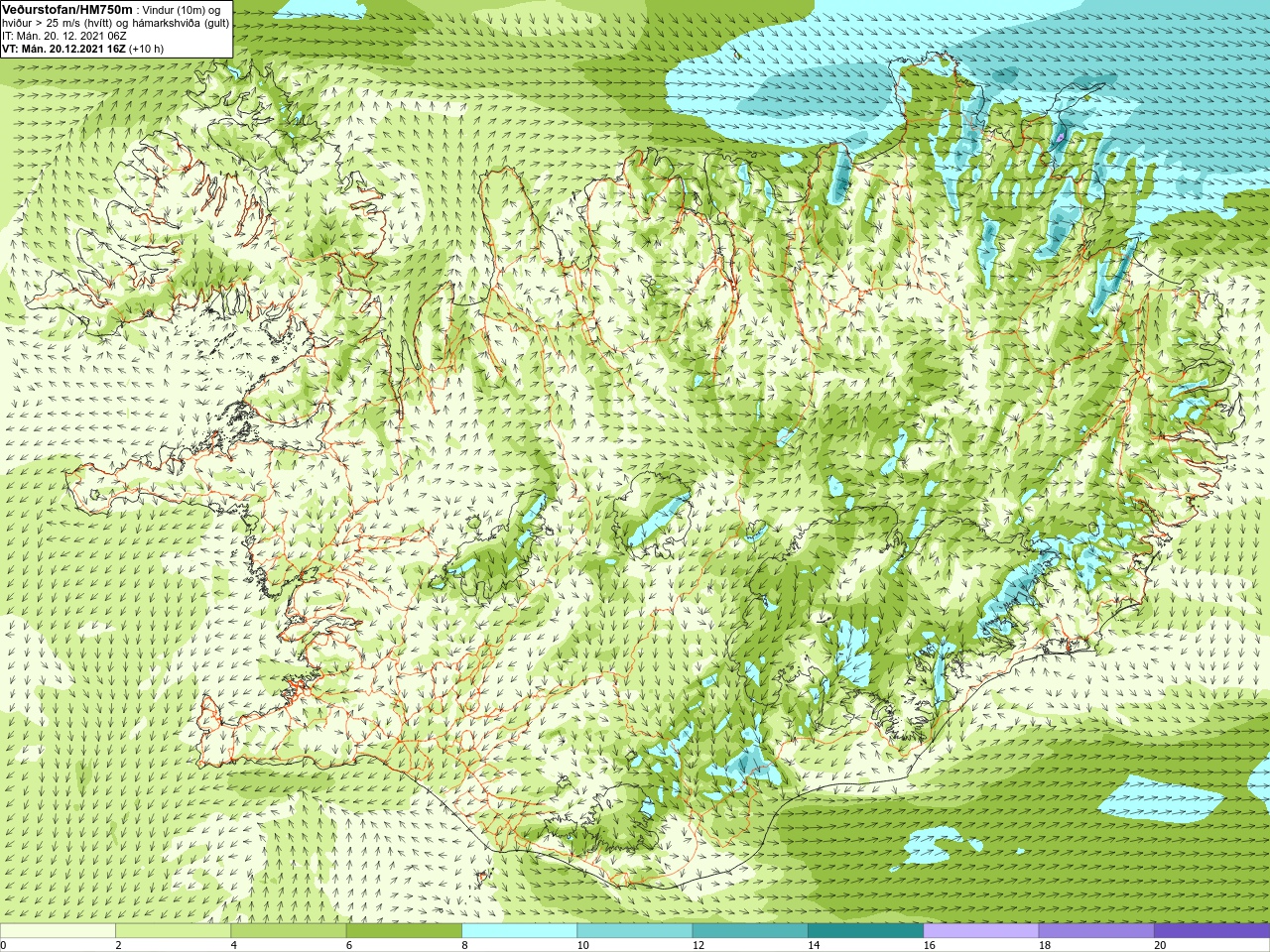The image size is (1270, 952).
Task: Click the legend scale label "0"
Action: [x=4, y=945]
